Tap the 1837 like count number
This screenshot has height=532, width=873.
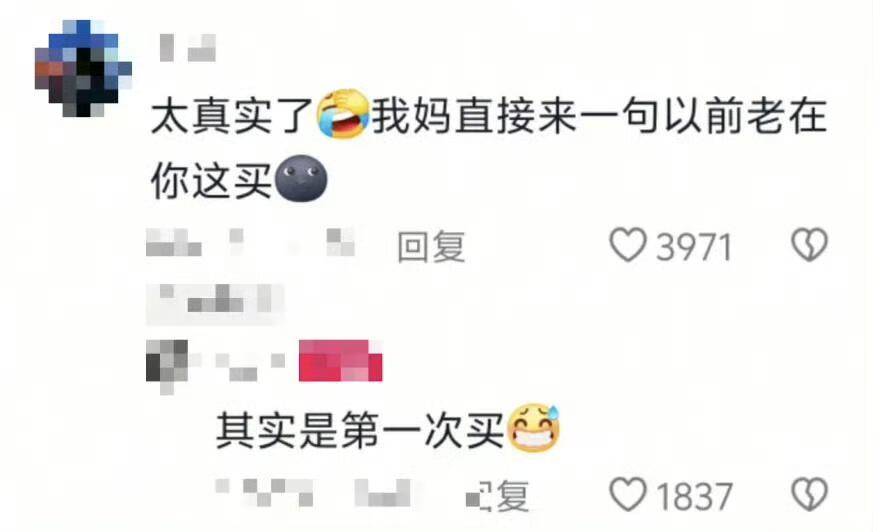694,496
